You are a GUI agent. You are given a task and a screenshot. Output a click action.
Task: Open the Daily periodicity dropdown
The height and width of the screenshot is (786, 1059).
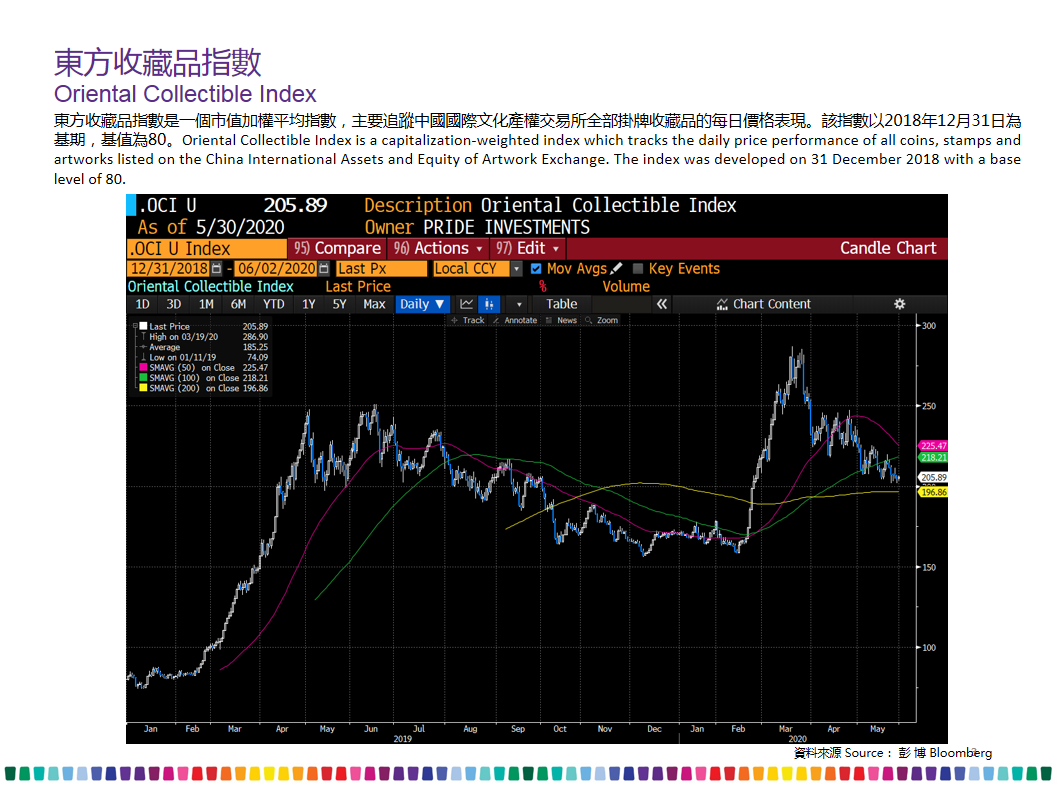[421, 304]
